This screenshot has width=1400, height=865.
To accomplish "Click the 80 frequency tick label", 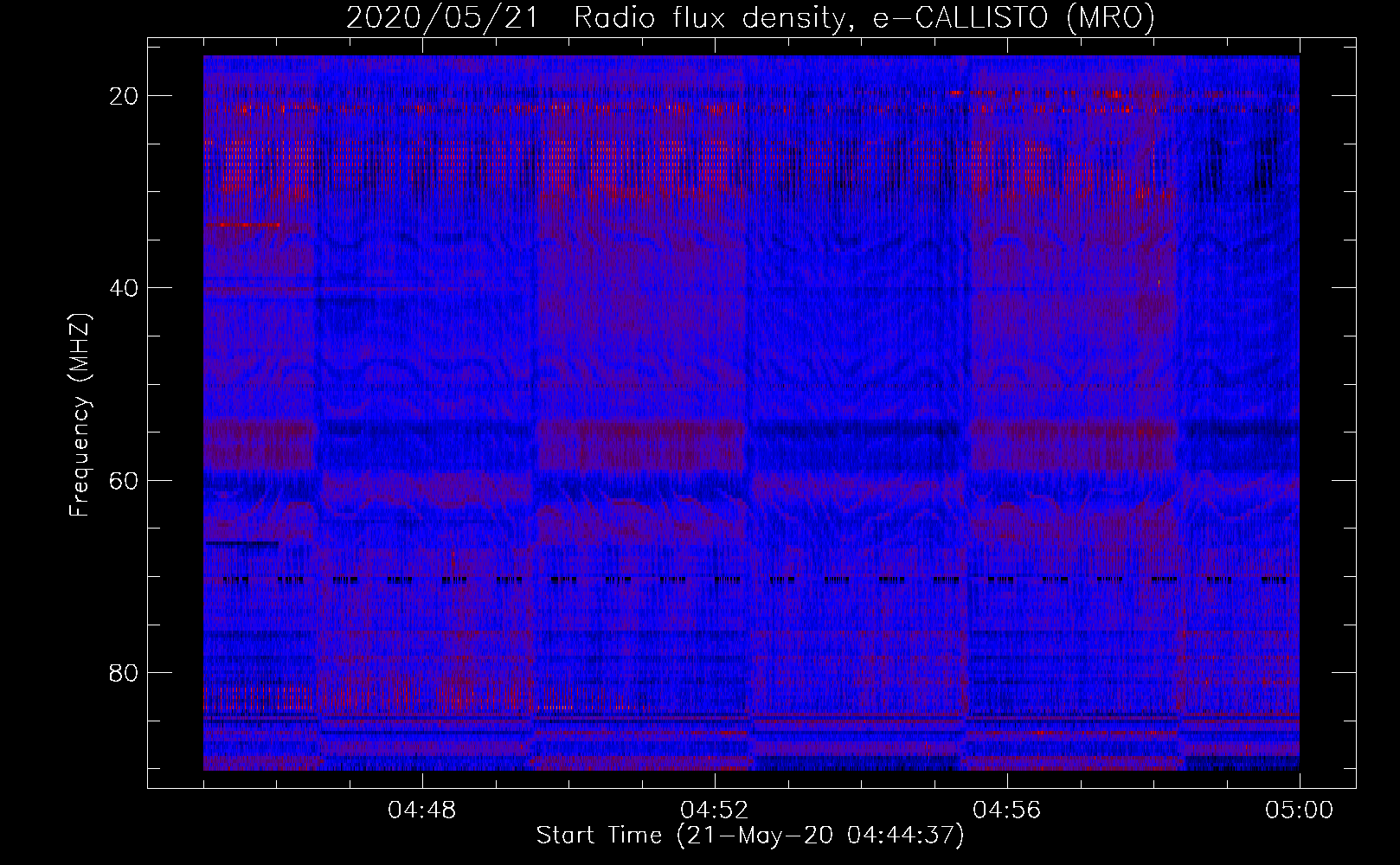I will tap(125, 673).
